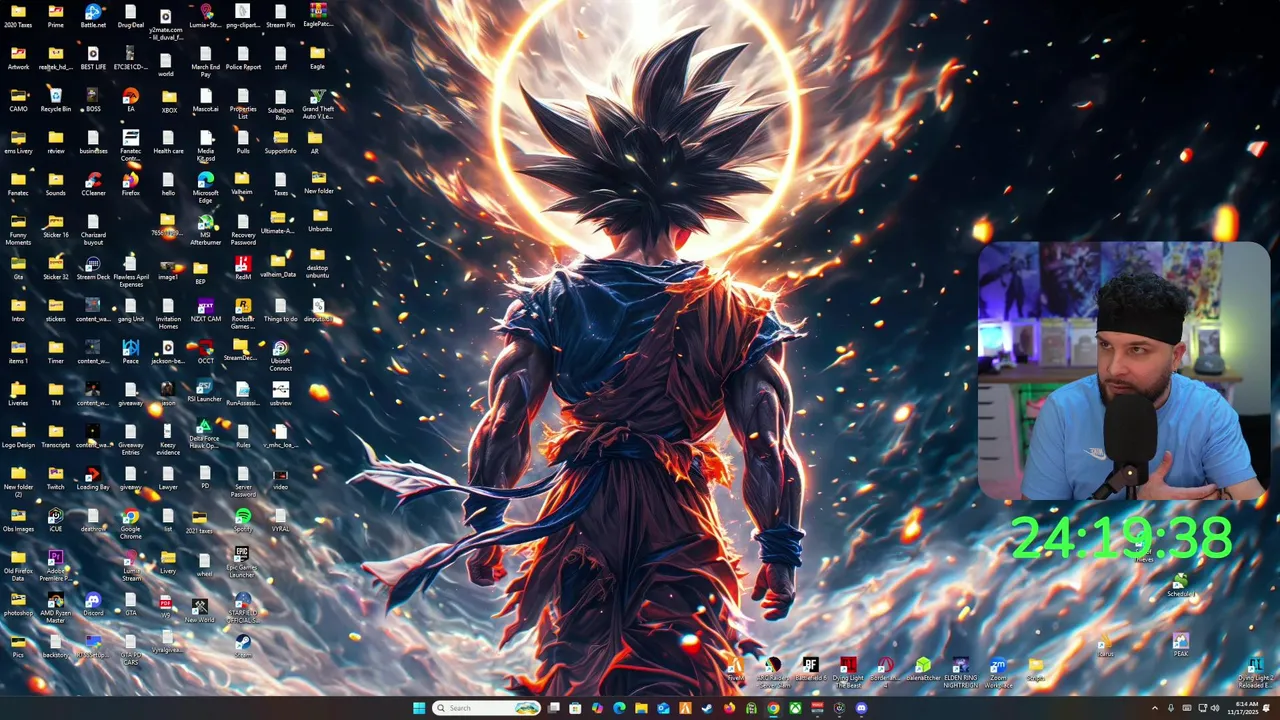Open the Ubisoft Connect shortcut
1280x720 pixels.
coord(280,355)
